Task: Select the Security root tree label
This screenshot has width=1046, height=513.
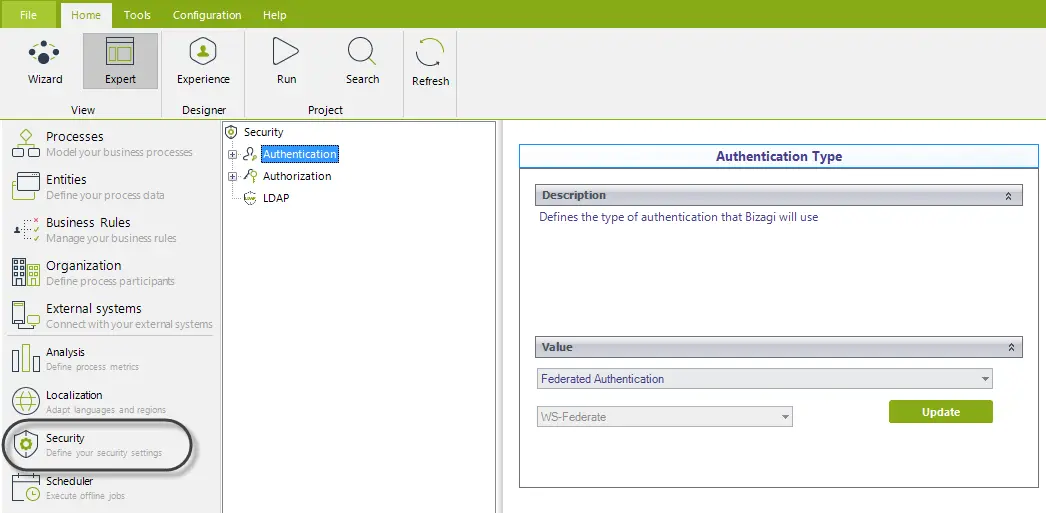Action: tap(264, 132)
